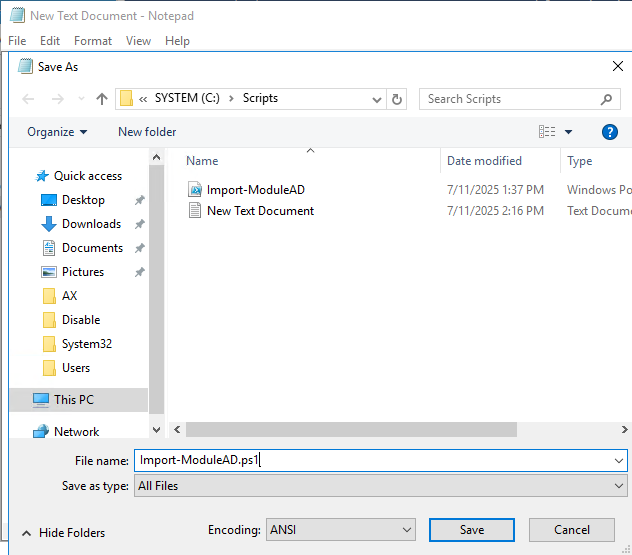Screen dimensions: 632x555
Task: Click the 7/11/2025 2:16 PM date cell
Action: pyautogui.click(x=495, y=210)
